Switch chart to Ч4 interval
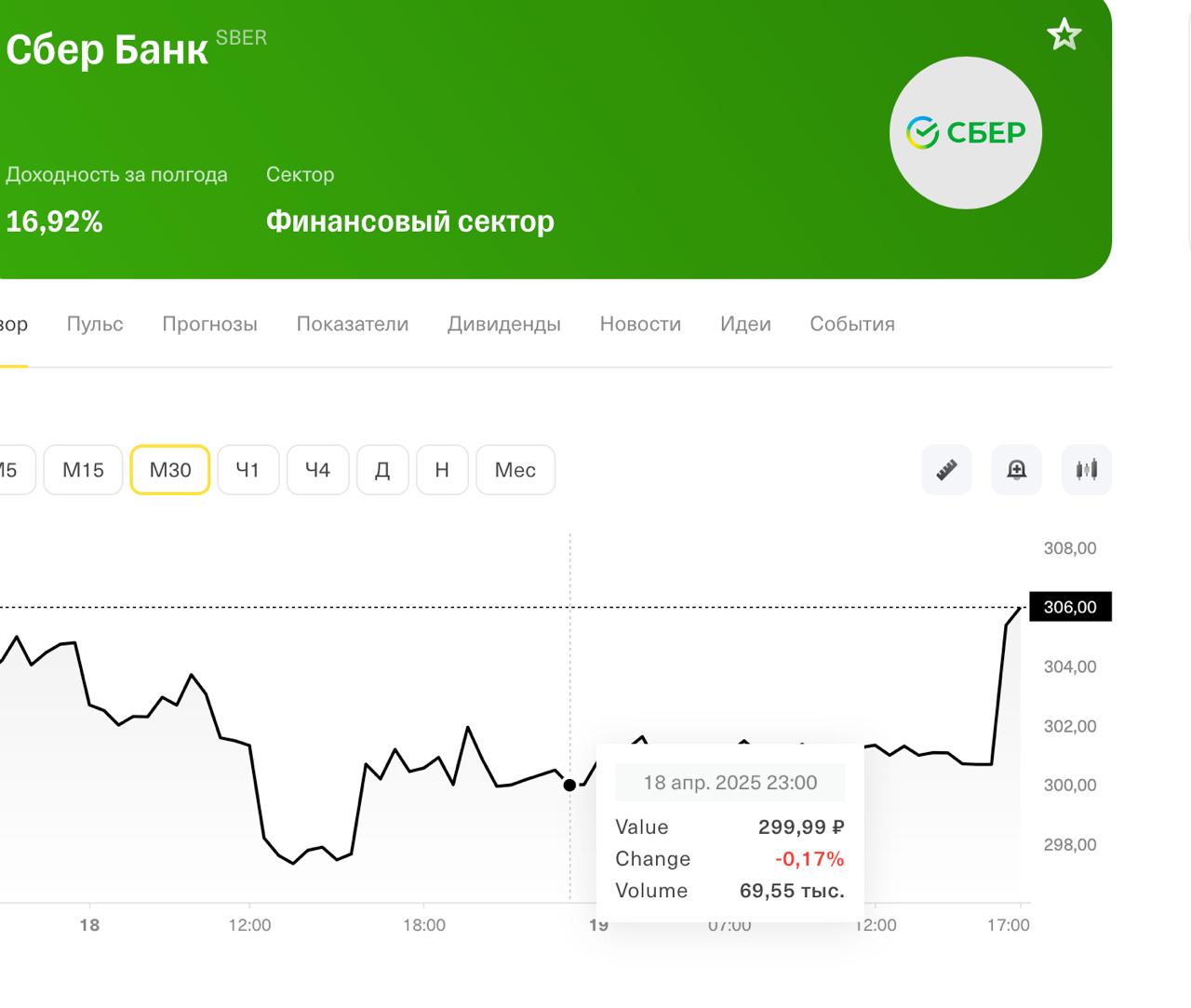This screenshot has height=1008, width=1191. [x=317, y=470]
